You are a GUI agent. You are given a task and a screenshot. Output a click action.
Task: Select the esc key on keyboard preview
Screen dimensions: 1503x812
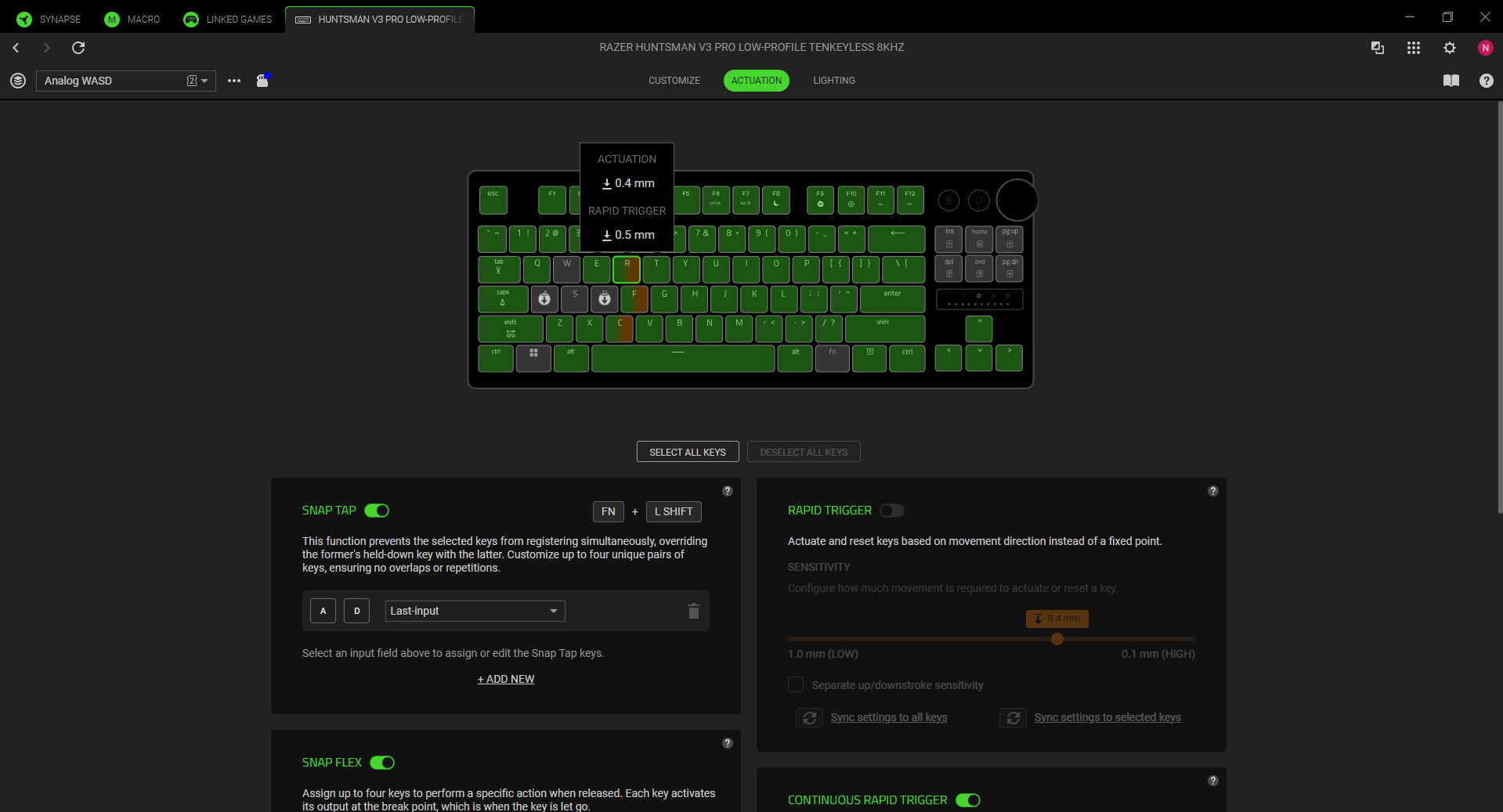pyautogui.click(x=493, y=200)
